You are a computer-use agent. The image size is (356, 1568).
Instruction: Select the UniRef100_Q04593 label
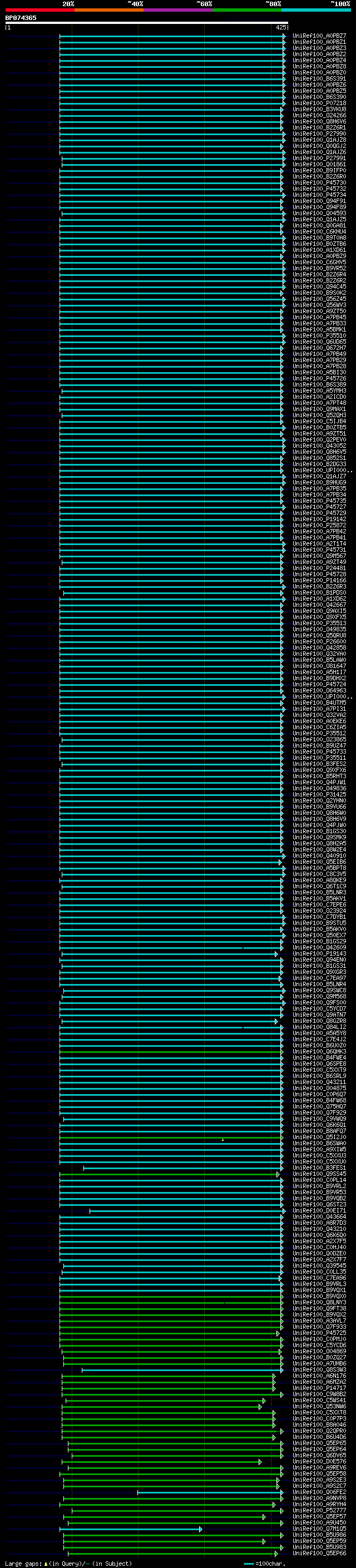pos(319,213)
